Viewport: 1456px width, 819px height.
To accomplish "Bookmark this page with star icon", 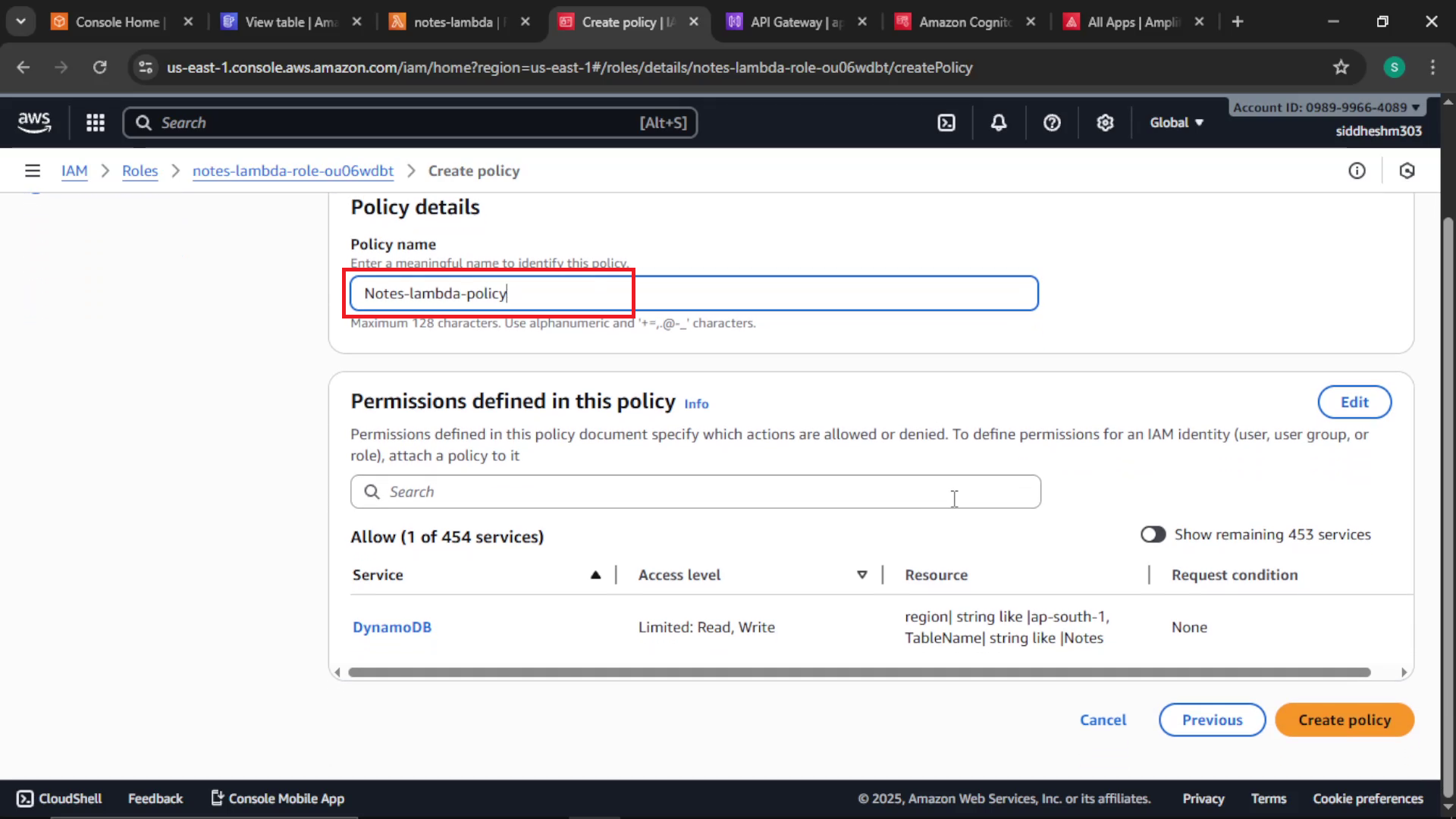I will (1341, 67).
